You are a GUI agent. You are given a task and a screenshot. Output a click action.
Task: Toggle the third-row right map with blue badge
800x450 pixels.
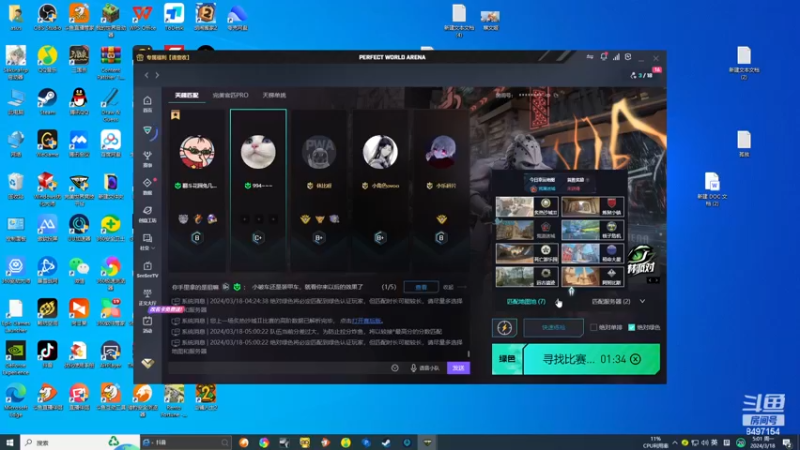click(x=592, y=254)
